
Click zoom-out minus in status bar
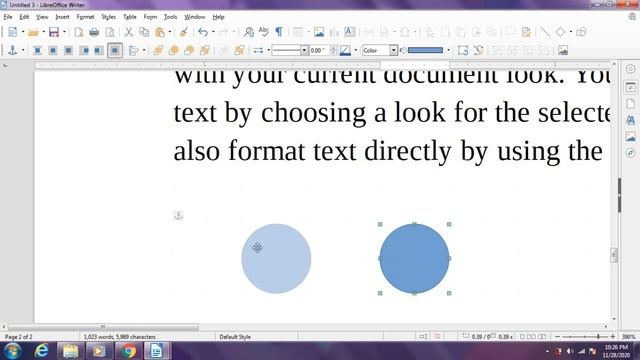tap(558, 337)
